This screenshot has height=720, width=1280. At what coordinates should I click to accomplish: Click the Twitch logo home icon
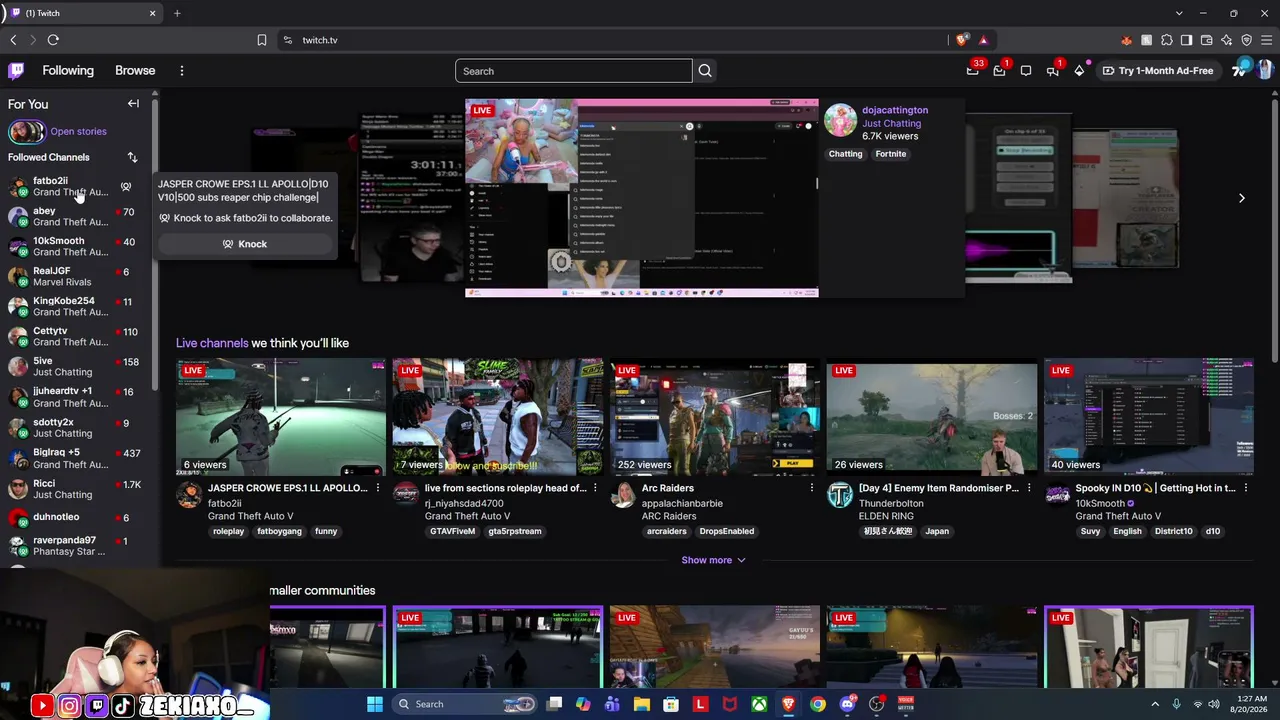(x=16, y=71)
